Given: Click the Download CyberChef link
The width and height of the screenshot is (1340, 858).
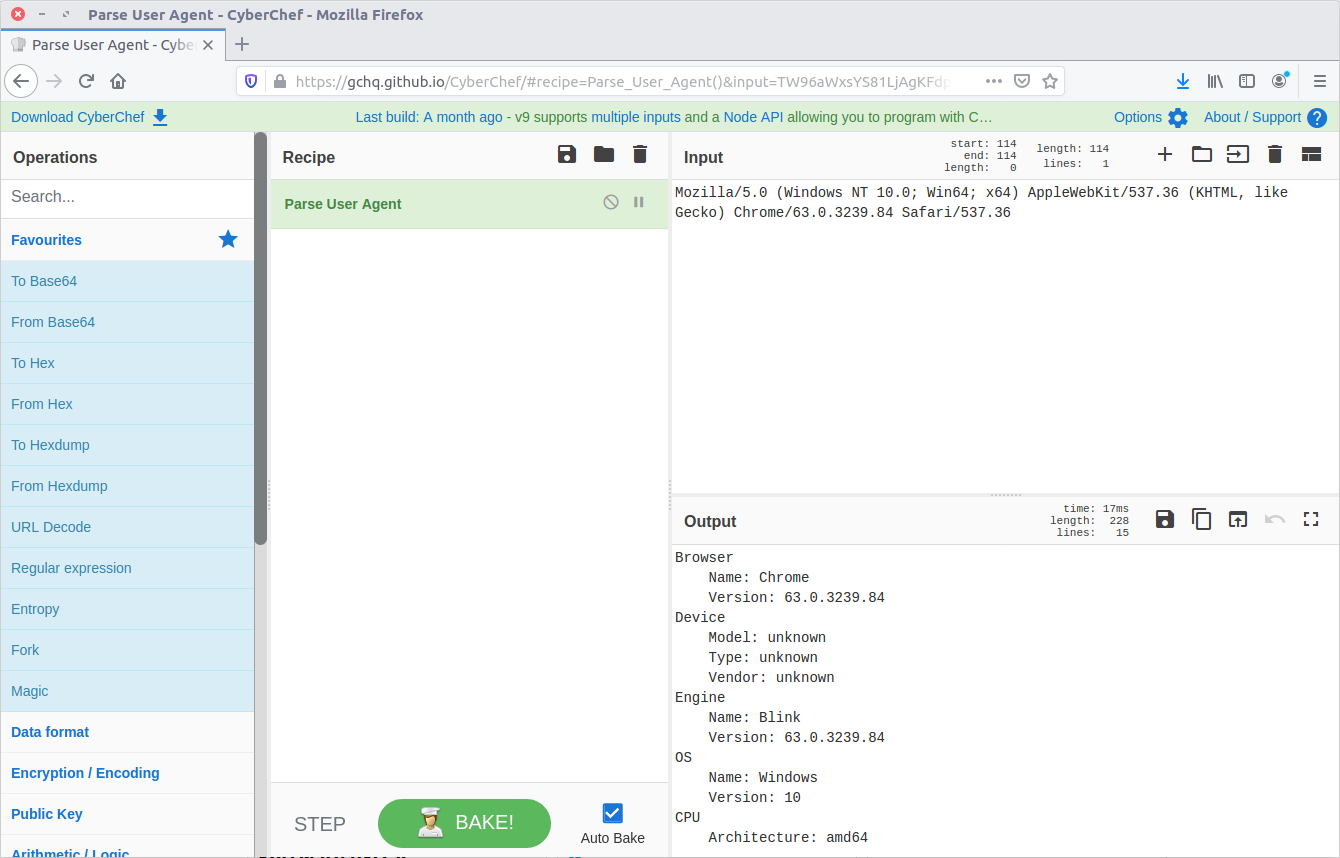Looking at the screenshot, I should point(89,117).
